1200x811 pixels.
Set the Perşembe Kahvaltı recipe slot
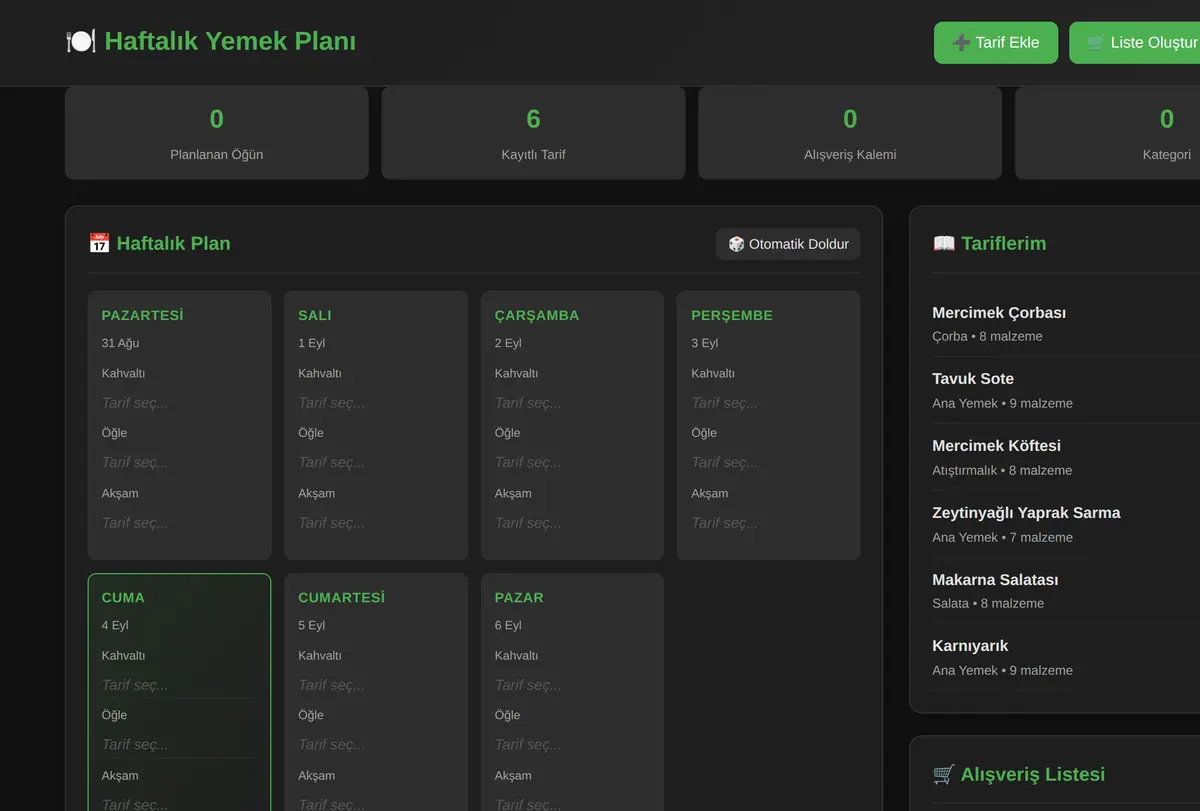tap(769, 403)
